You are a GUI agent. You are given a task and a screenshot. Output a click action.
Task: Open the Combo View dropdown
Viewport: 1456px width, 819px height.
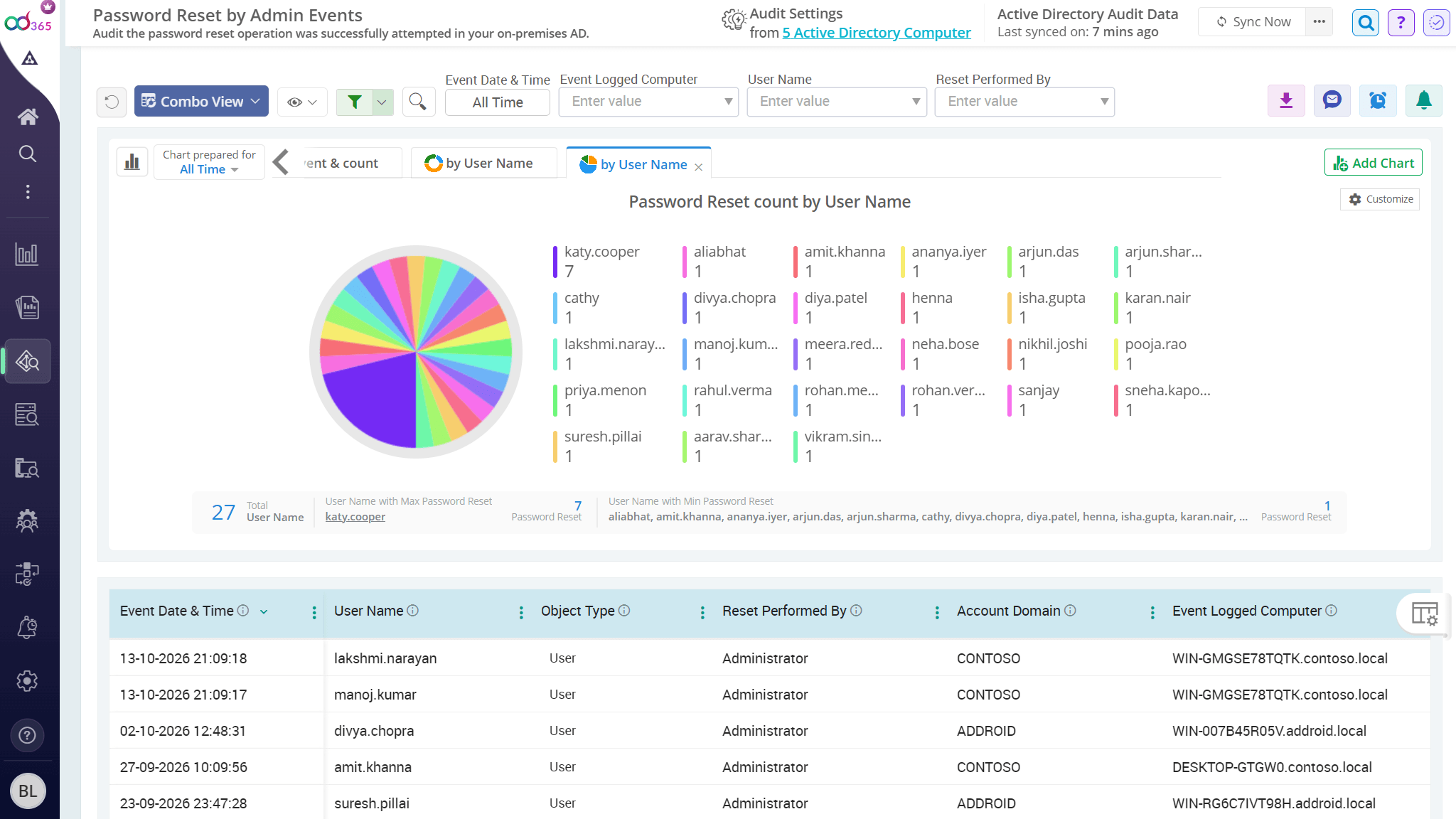pos(201,102)
